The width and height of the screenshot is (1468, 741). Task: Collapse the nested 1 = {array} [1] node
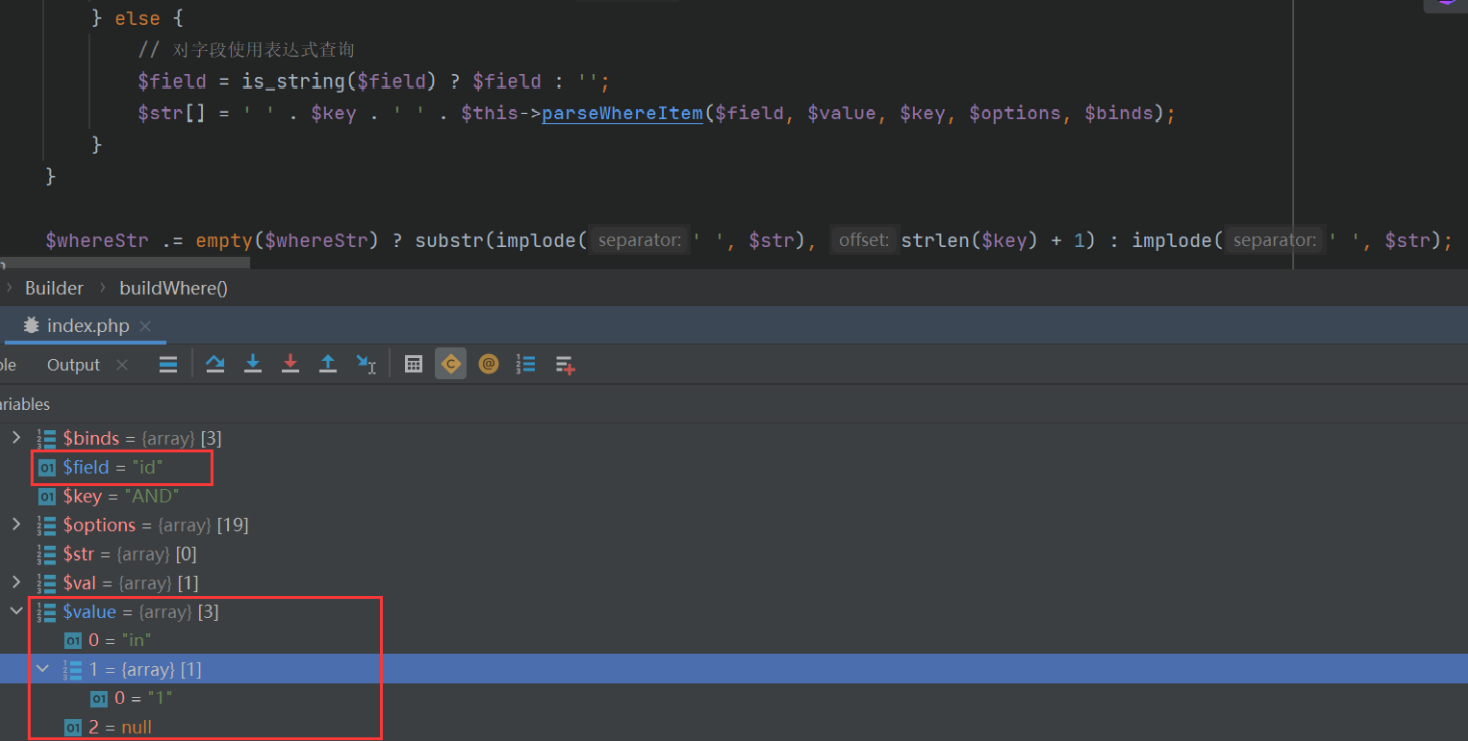(42, 669)
